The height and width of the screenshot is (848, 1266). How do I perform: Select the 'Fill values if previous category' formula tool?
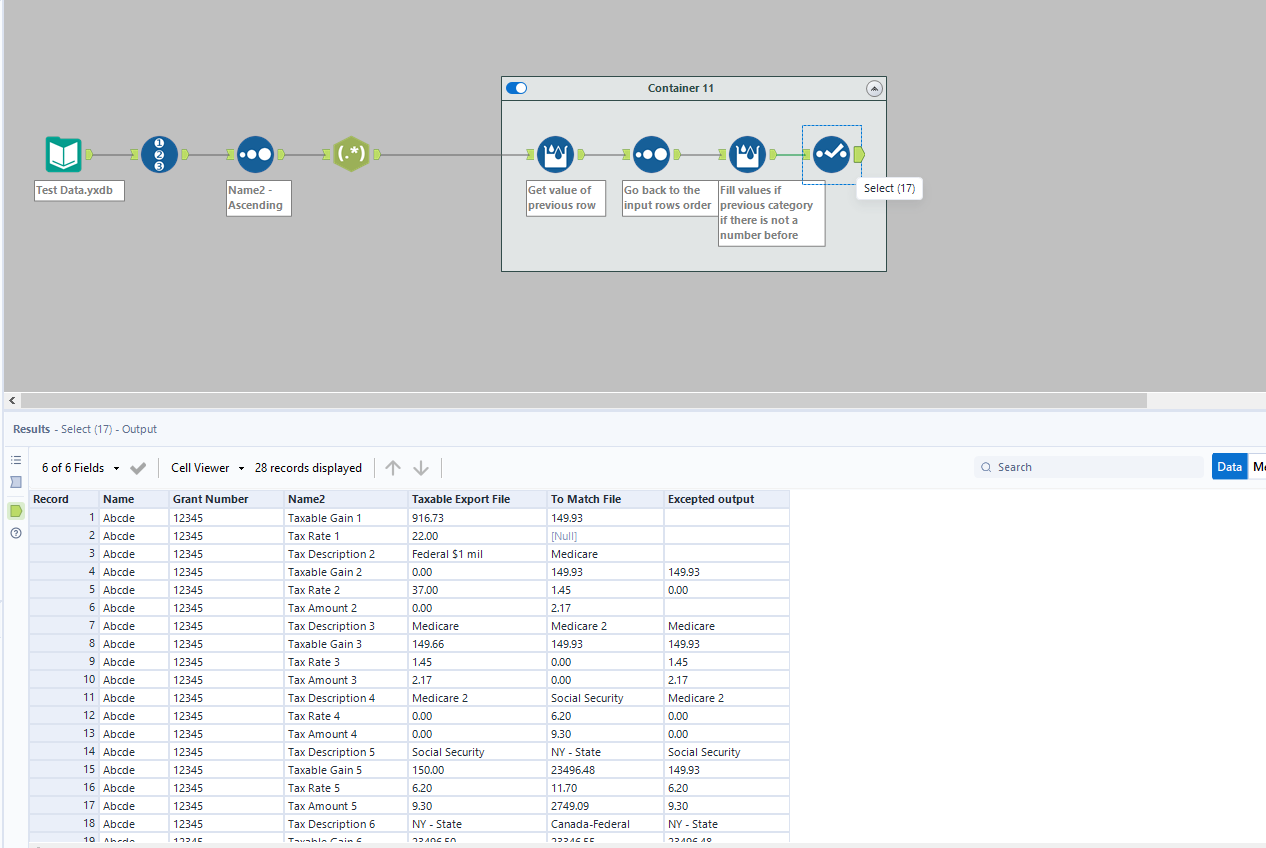tap(747, 153)
